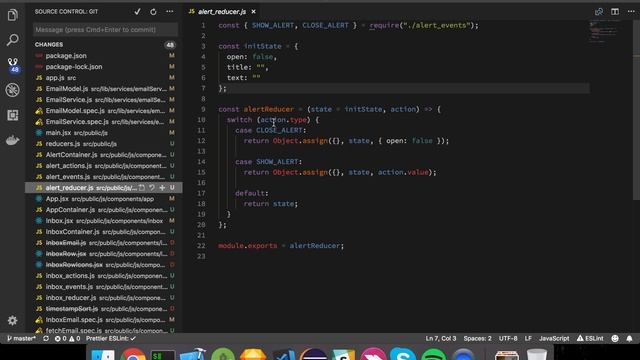
Task: Open the Debug view in activity bar
Action: pos(13,90)
